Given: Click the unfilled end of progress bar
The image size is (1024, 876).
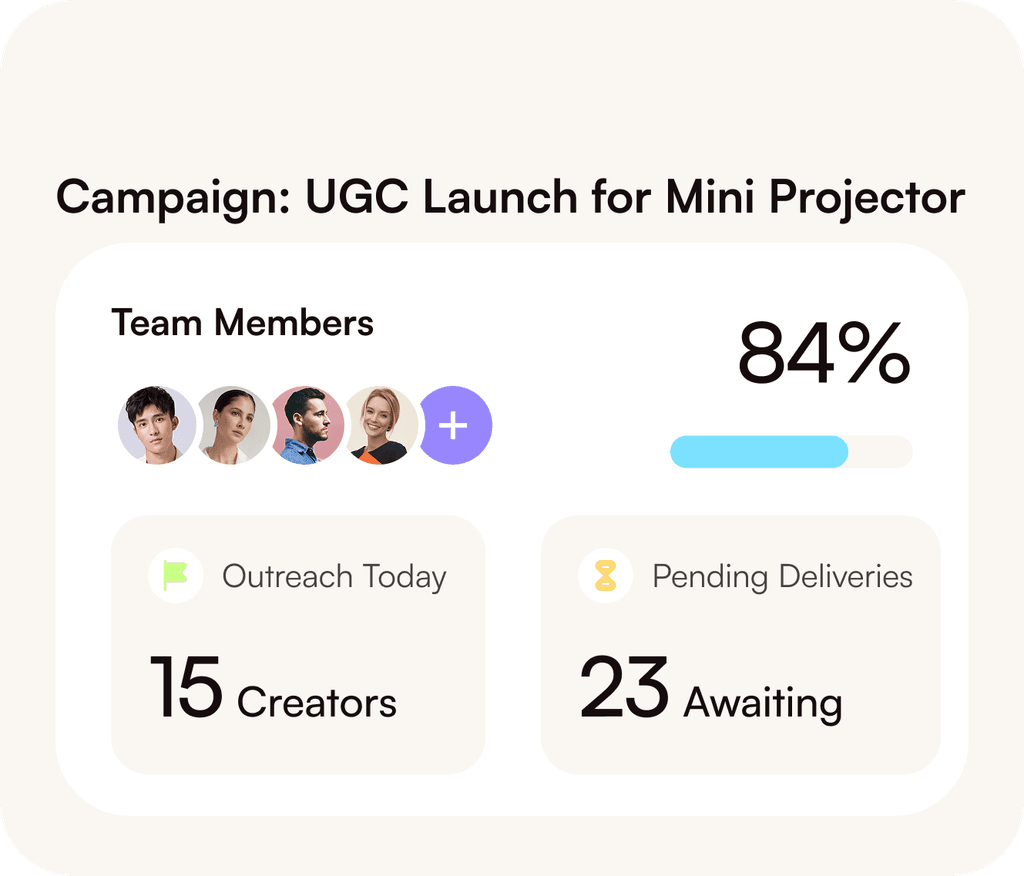Looking at the screenshot, I should point(882,452).
